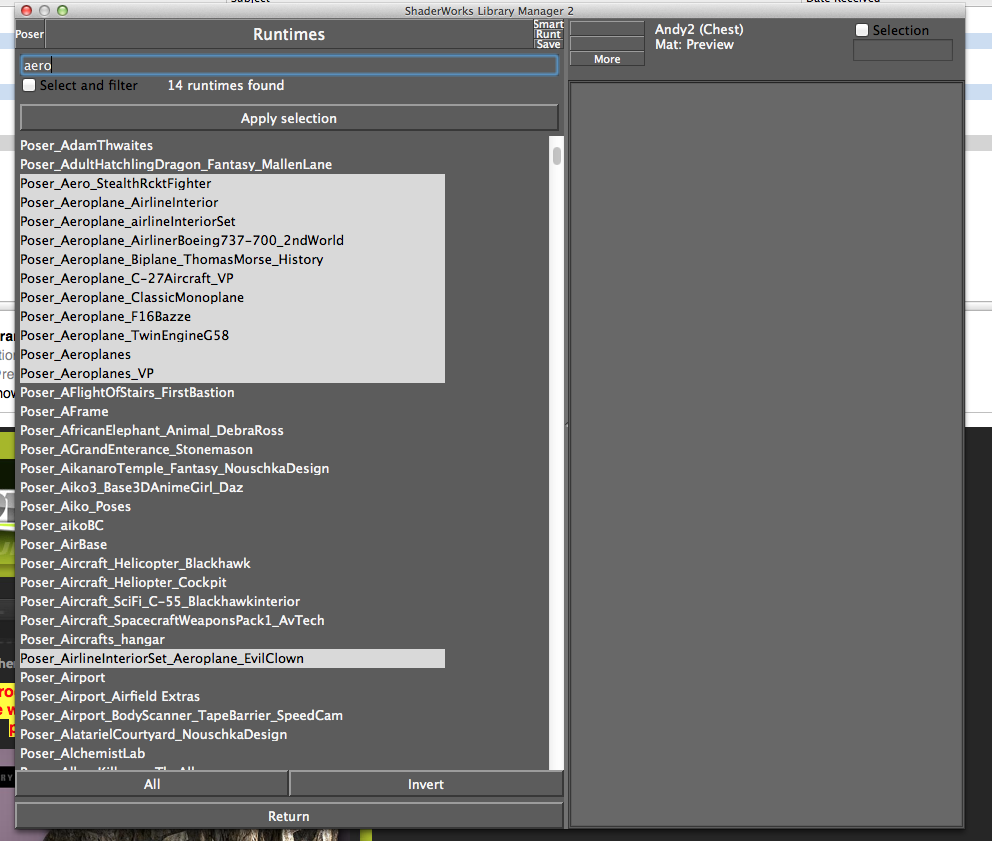Click the All button
Viewport: 992px width, 841px height.
point(152,784)
